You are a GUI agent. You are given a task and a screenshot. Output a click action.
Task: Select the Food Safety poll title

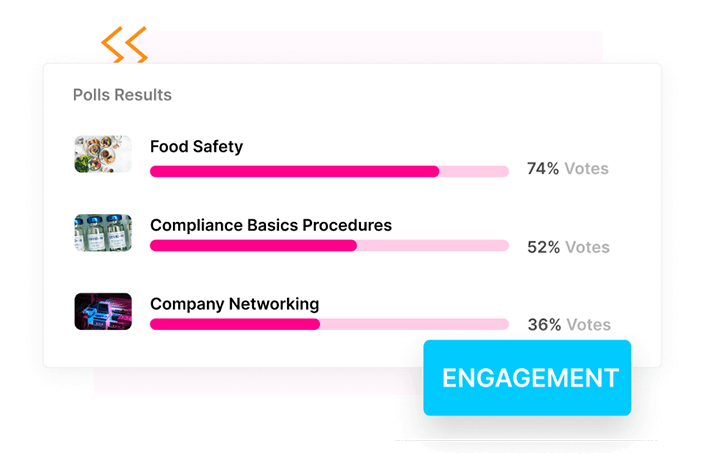(x=196, y=146)
